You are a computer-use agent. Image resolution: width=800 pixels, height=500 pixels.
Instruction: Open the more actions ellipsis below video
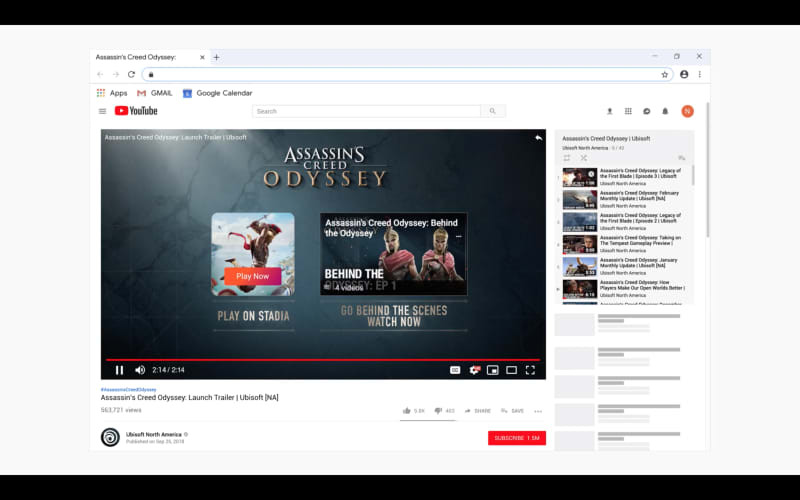(x=538, y=411)
